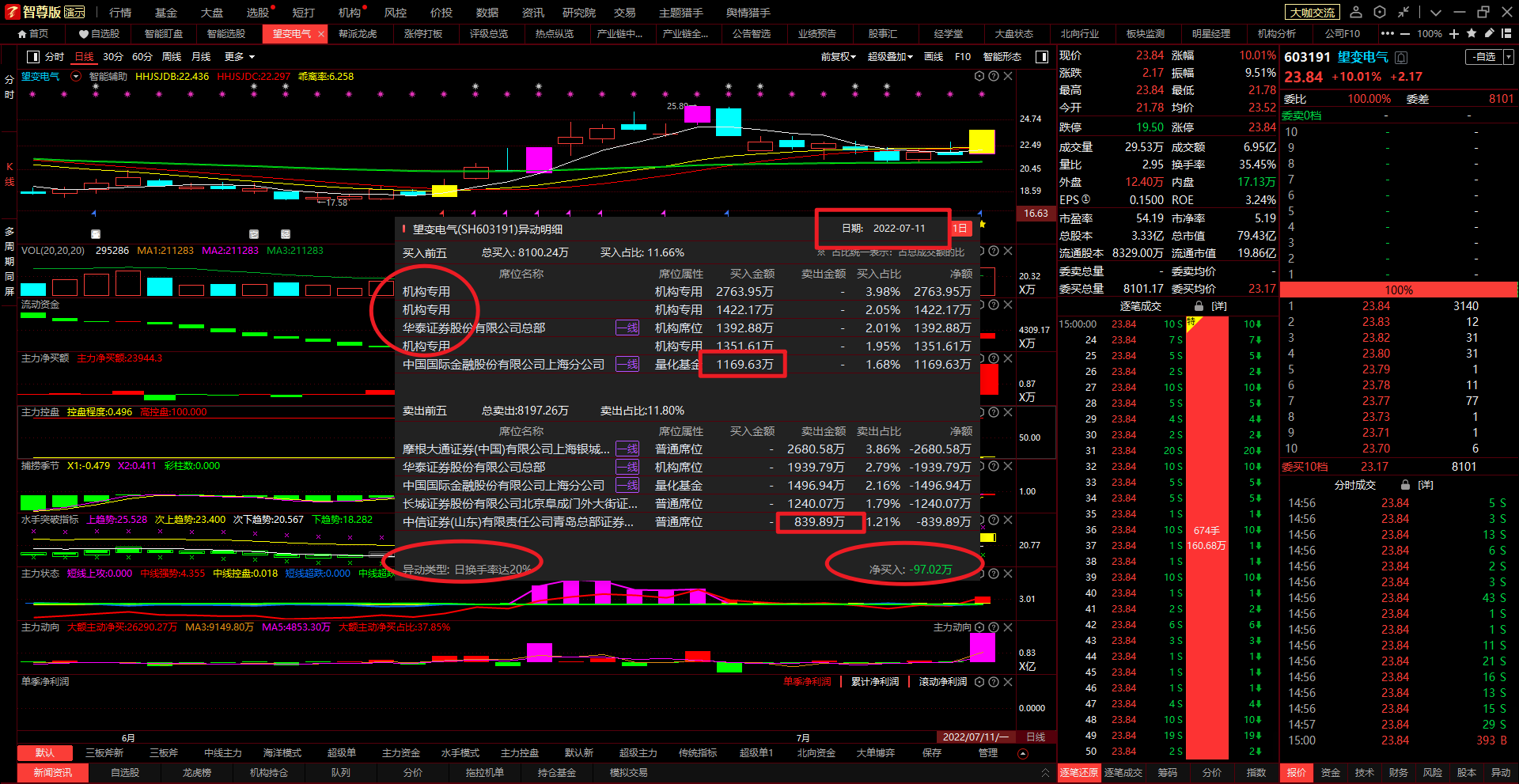Open the 自选 dropdown arrow in quote panel
Image resolution: width=1519 pixels, height=784 pixels.
(1508, 57)
